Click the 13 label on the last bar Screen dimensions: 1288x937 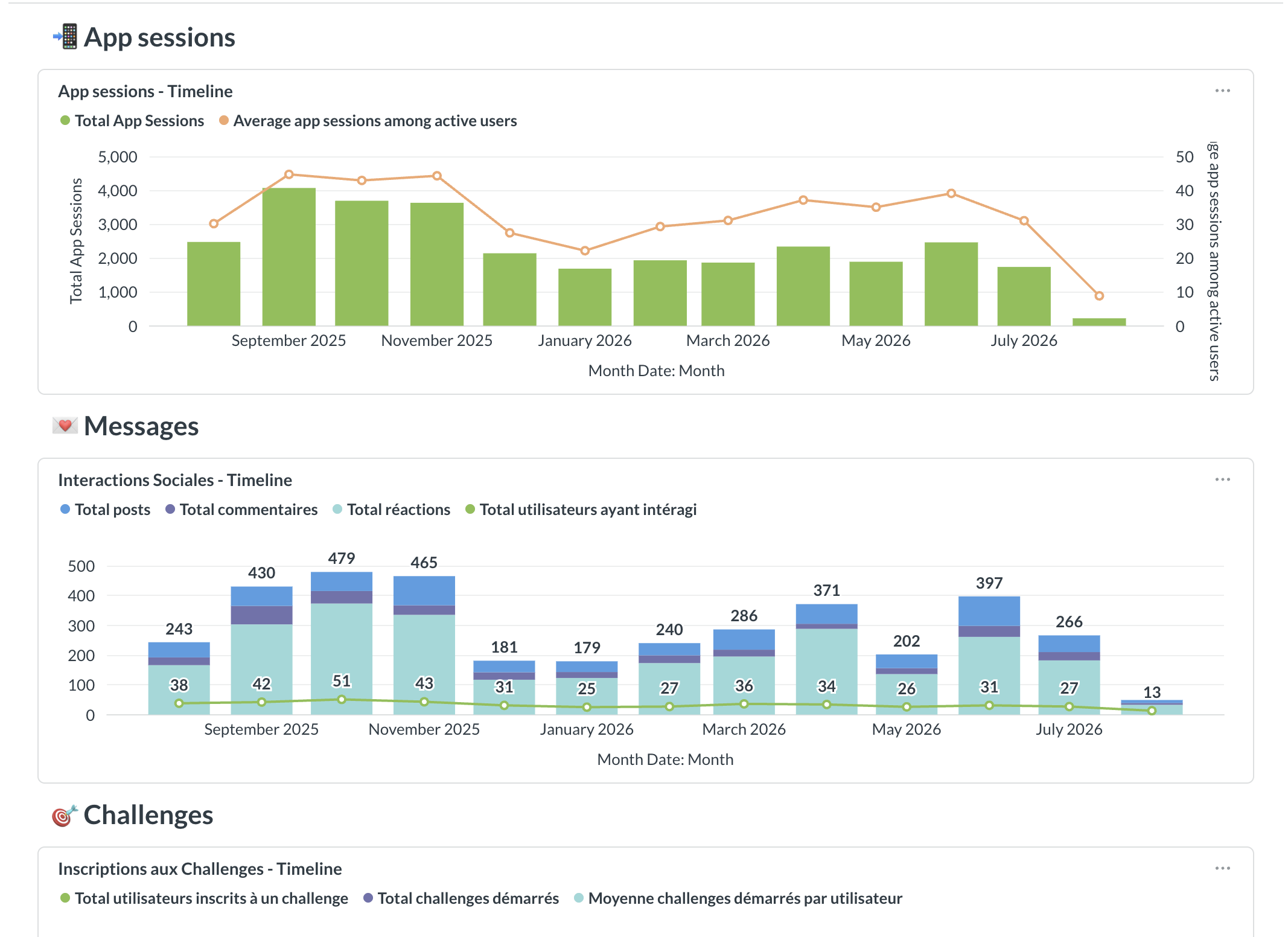pos(1152,692)
